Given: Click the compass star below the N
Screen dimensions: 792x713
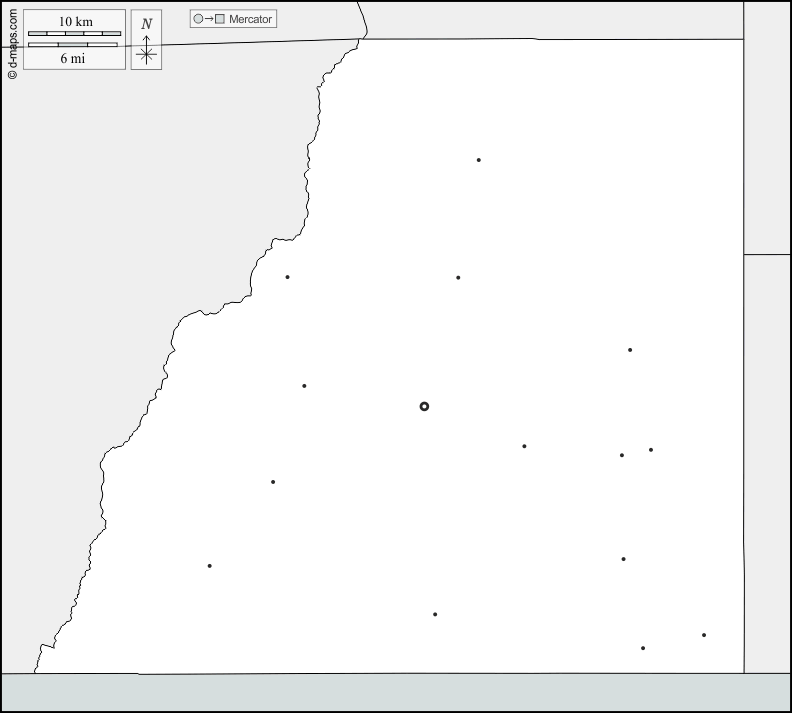Looking at the screenshot, I should coord(146,55).
